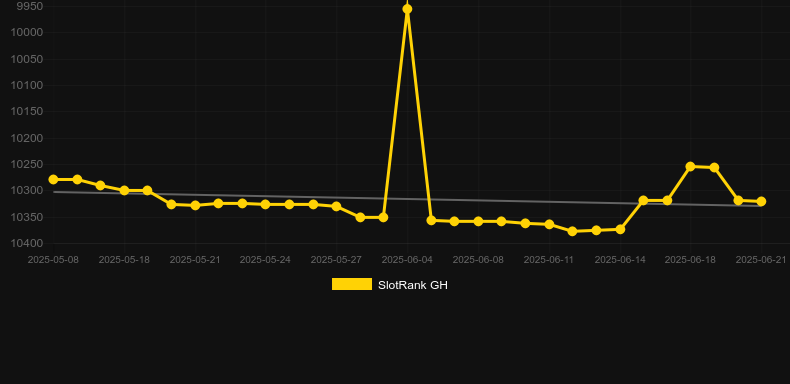Click the final data point at 2025-06-21

[x=761, y=202]
